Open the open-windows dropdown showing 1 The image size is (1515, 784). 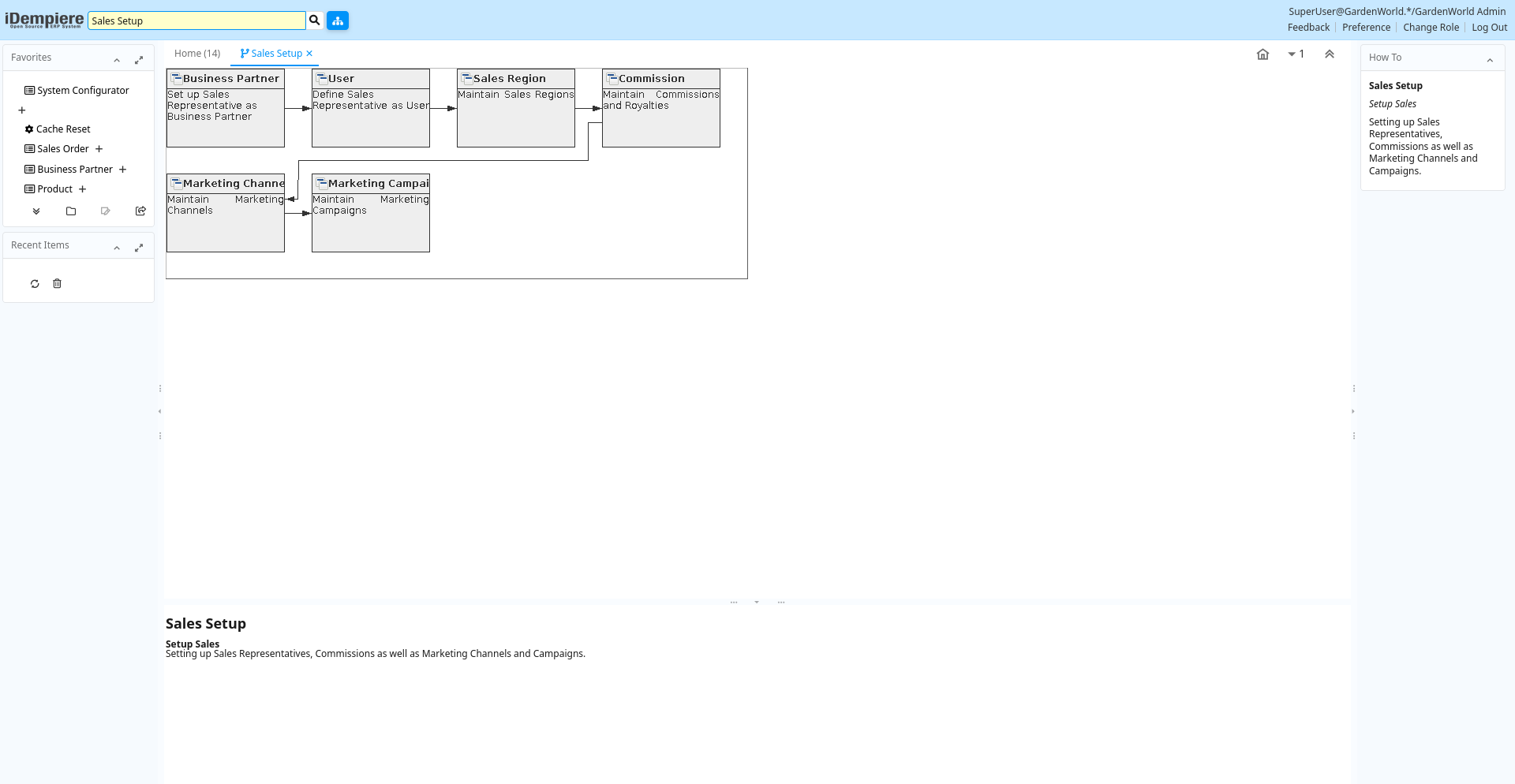point(1296,54)
